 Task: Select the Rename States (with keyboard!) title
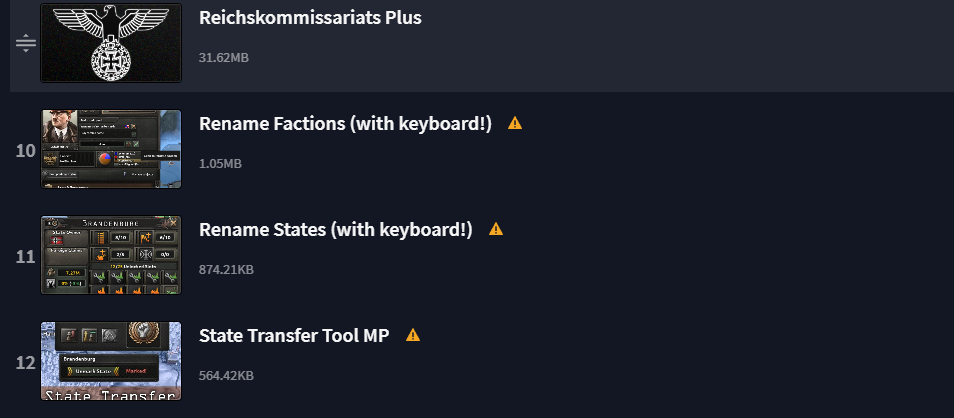tap(336, 229)
